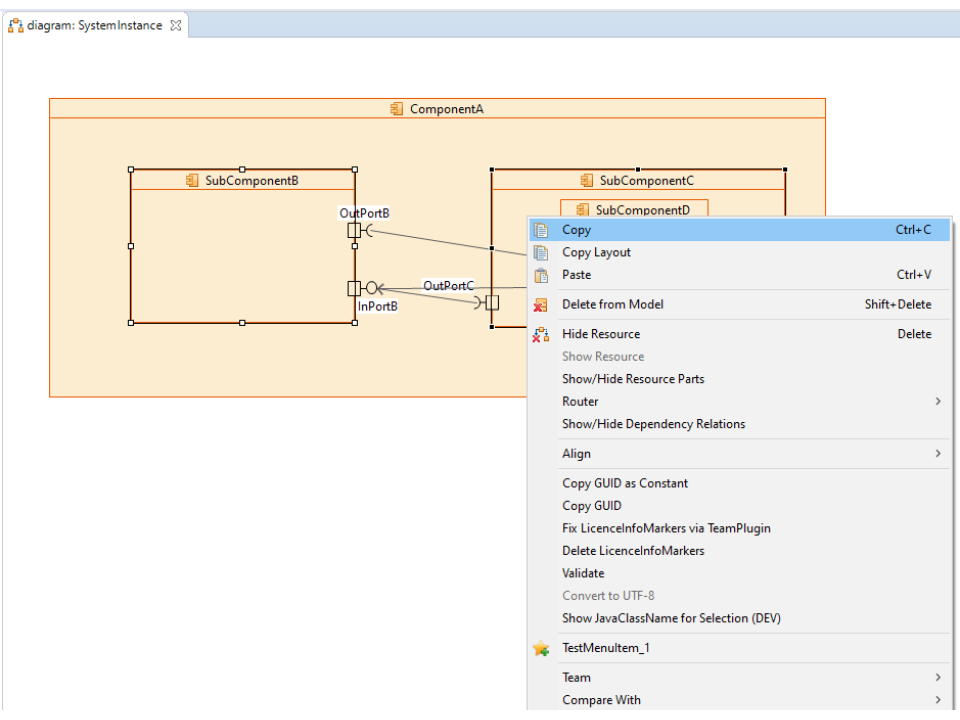
Task: Select Validate from the context menu
Action: click(583, 573)
